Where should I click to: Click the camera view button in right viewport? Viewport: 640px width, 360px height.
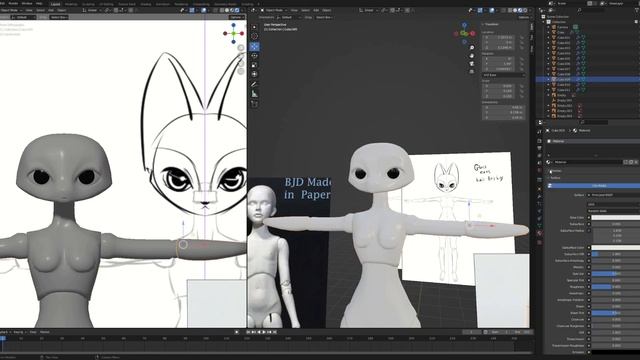coord(472,63)
